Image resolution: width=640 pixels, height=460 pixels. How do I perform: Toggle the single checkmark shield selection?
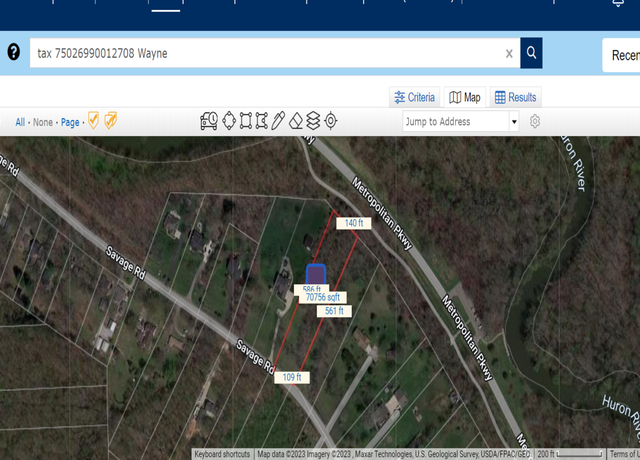(x=93, y=120)
